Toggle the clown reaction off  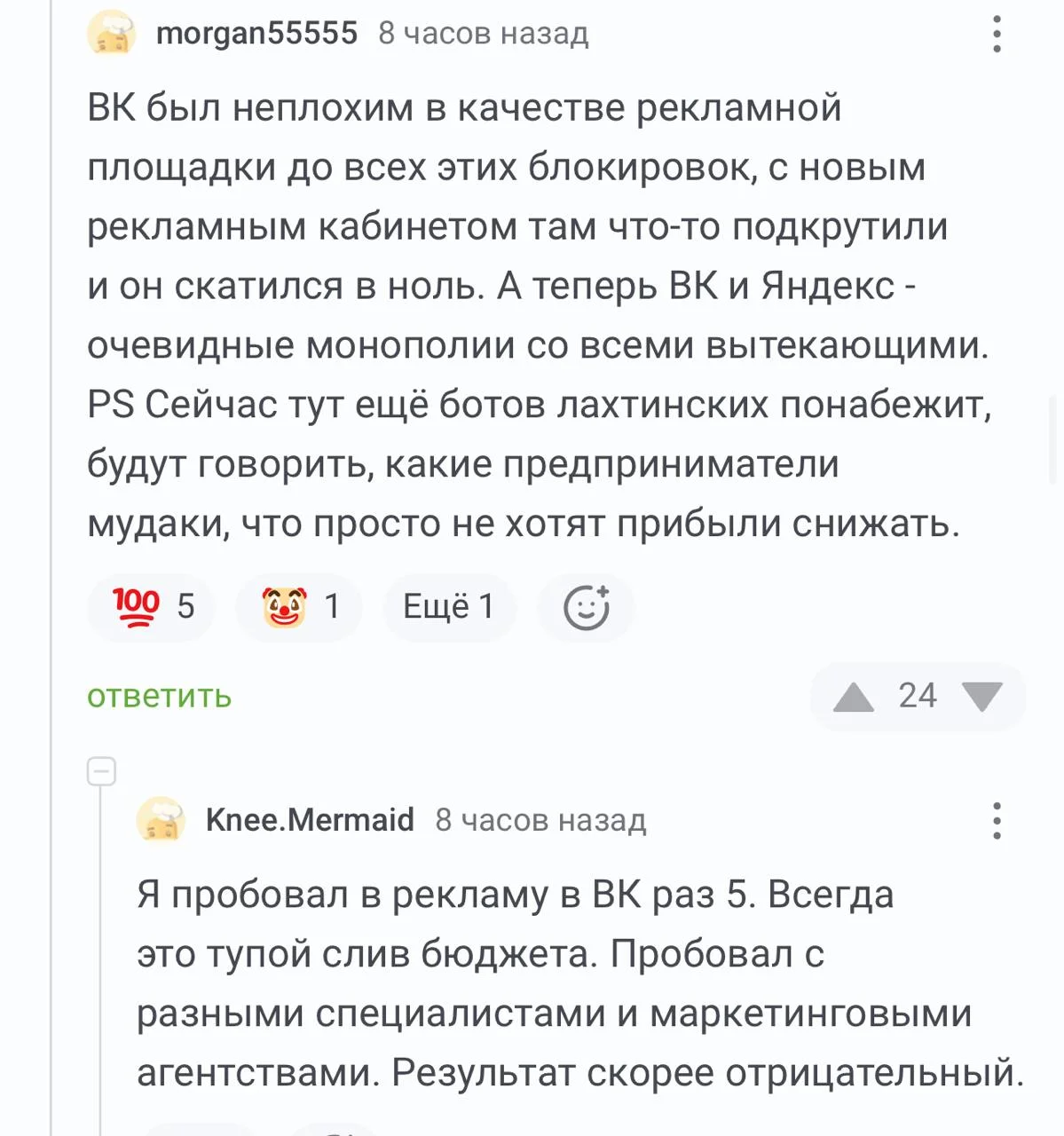(x=297, y=607)
